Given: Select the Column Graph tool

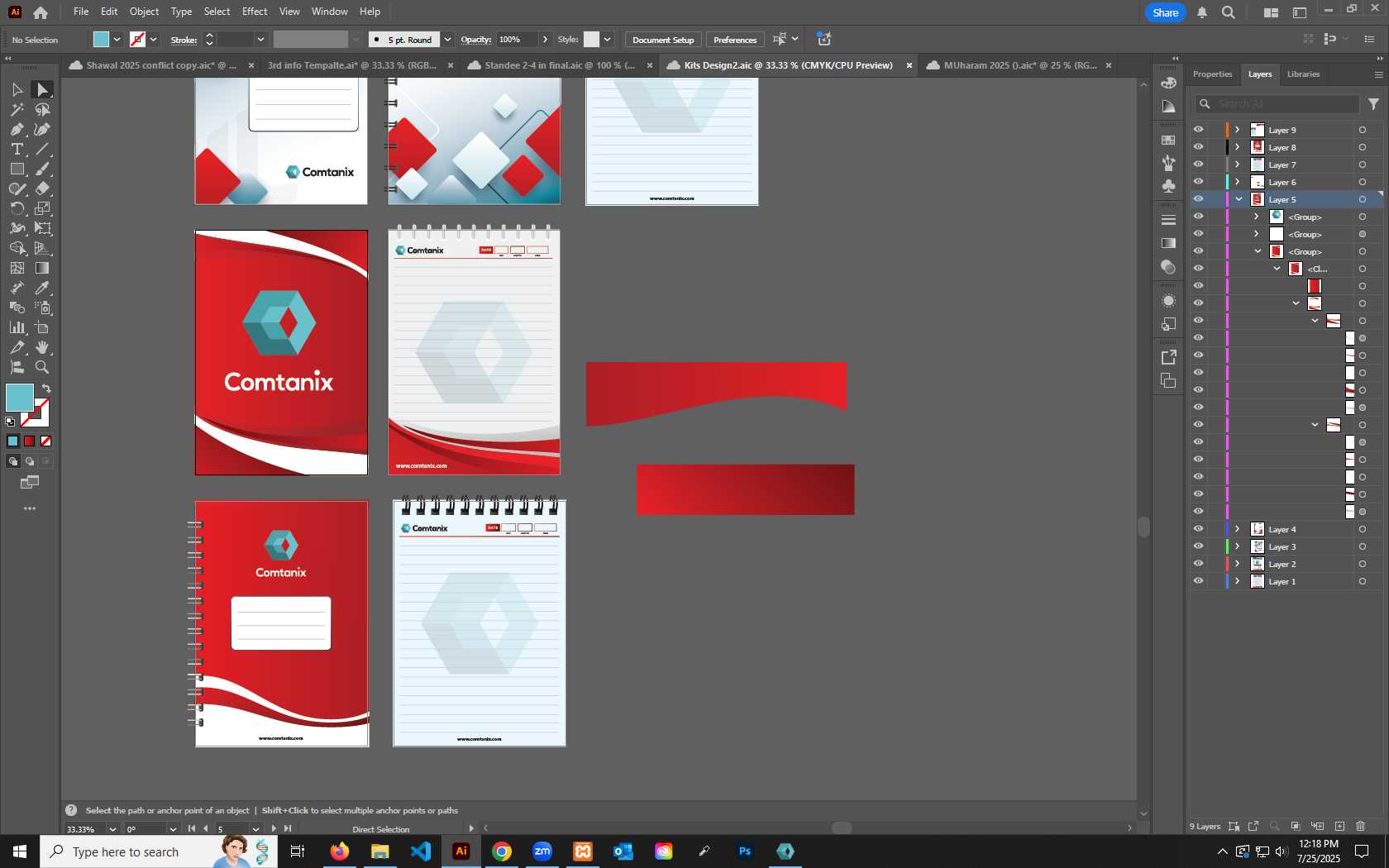Looking at the screenshot, I should pos(17,327).
